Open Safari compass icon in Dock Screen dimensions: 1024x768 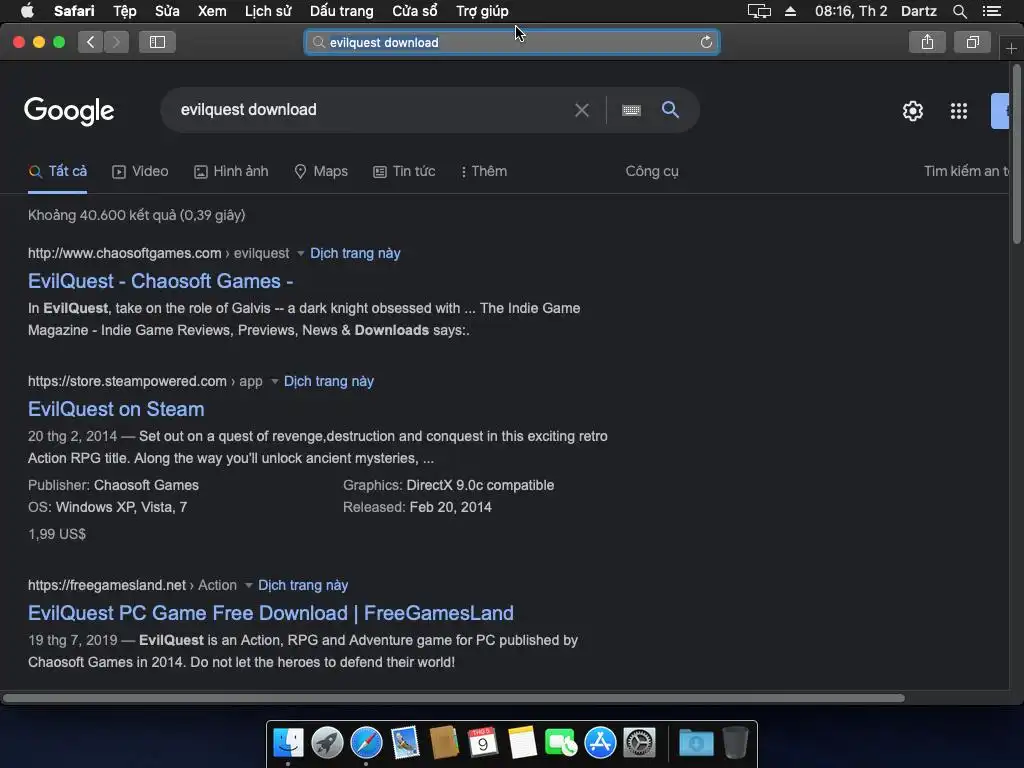click(366, 743)
